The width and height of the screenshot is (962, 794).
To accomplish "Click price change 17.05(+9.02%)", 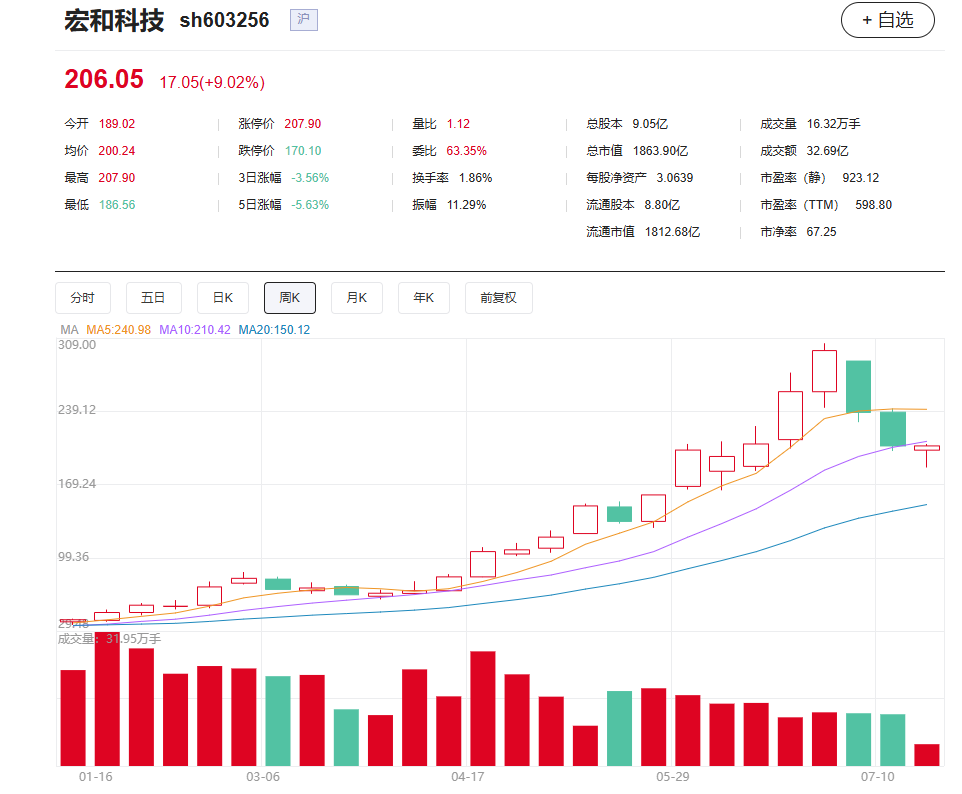I will point(212,82).
